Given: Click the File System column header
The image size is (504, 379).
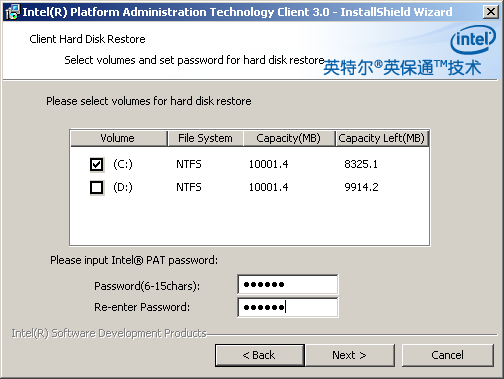Looking at the screenshot, I should (205, 138).
